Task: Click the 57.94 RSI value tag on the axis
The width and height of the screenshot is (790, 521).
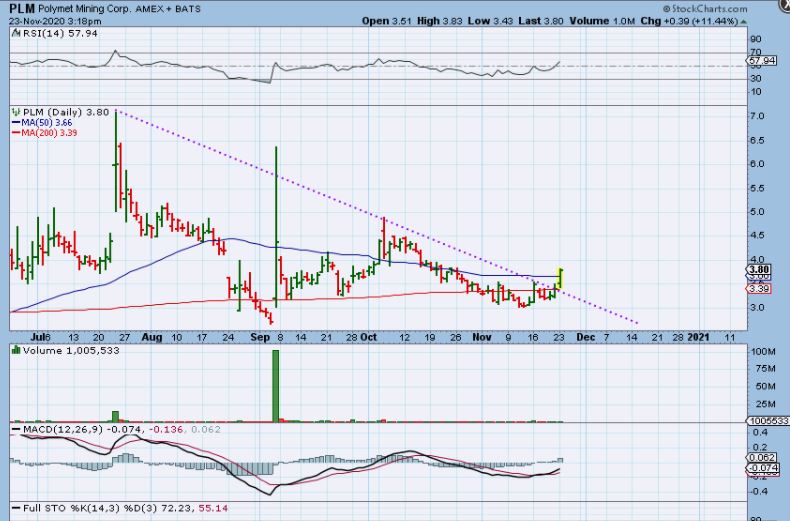Action: coord(762,60)
